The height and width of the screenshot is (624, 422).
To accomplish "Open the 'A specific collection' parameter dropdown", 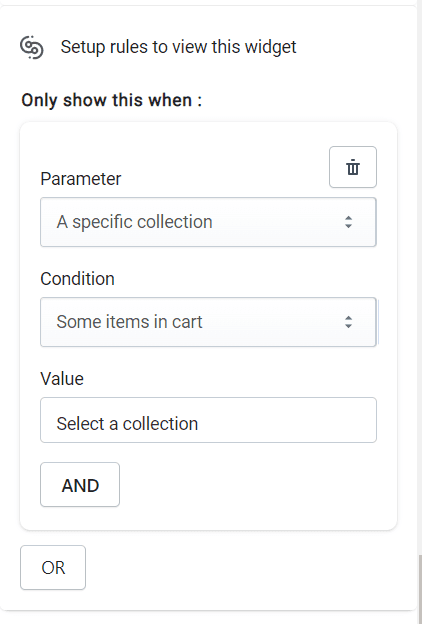I will 208,222.
